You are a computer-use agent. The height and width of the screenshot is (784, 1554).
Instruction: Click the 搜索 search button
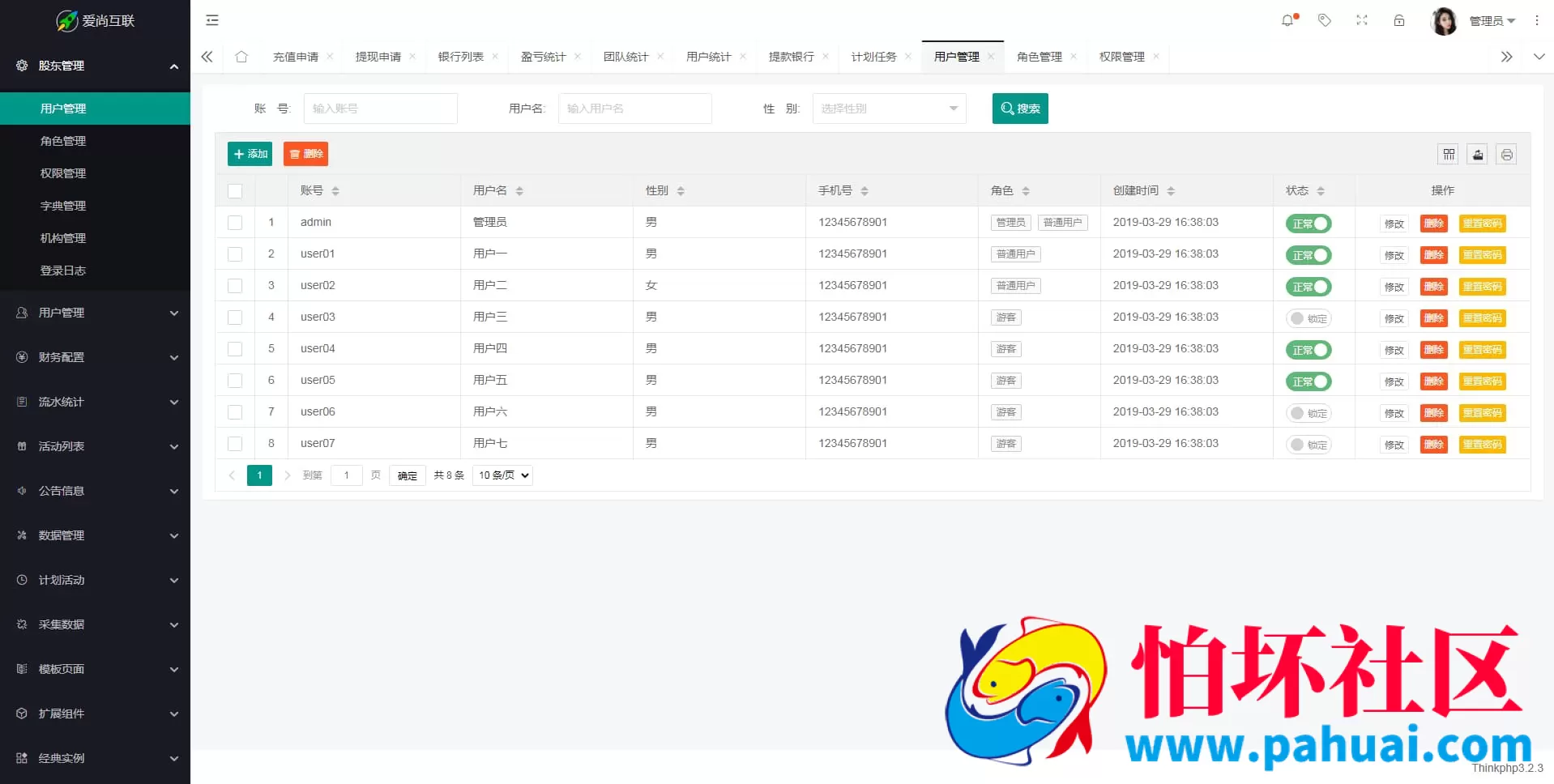[x=1019, y=108]
